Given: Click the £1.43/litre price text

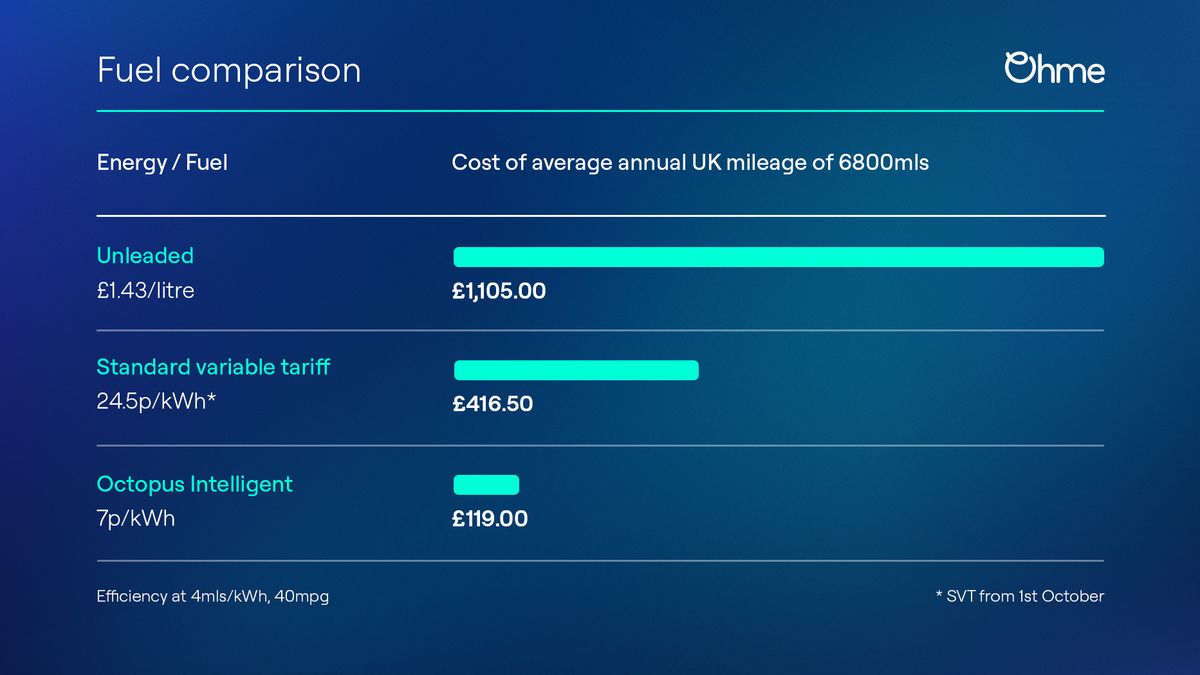Looking at the screenshot, I should click(145, 291).
